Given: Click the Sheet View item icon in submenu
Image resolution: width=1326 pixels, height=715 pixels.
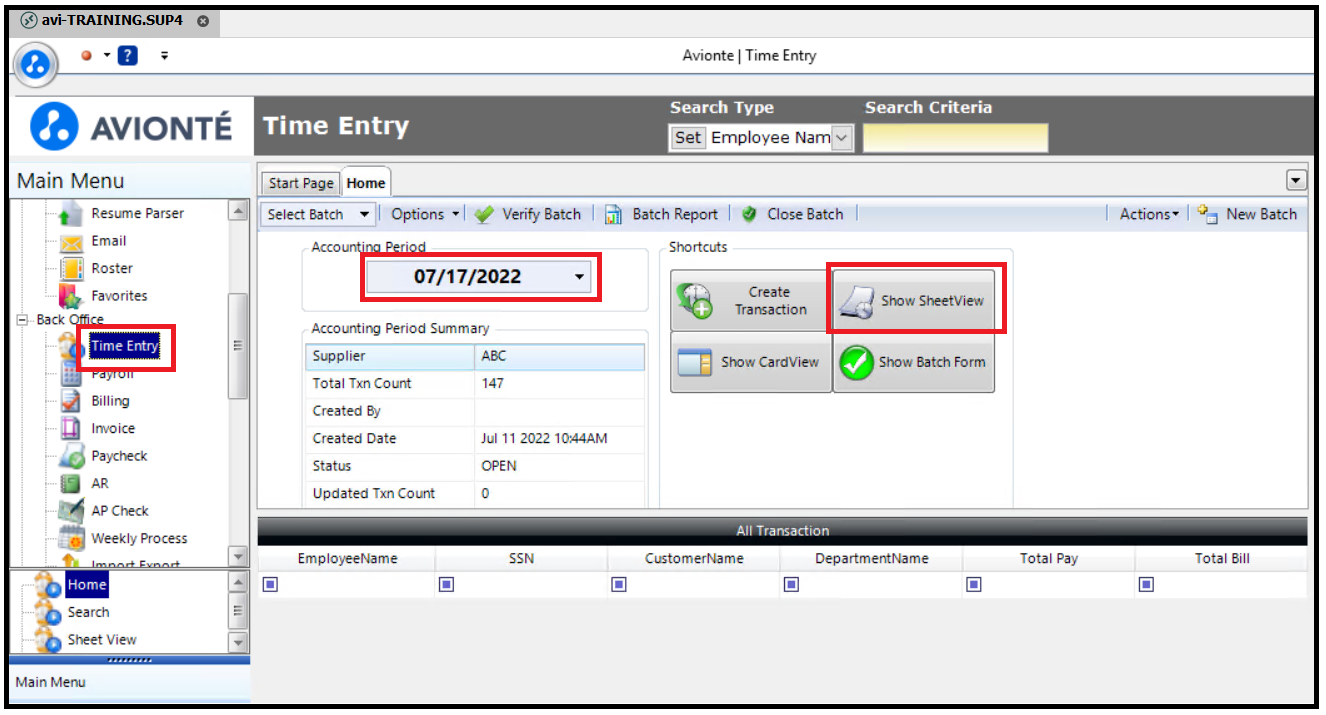Looking at the screenshot, I should [48, 640].
